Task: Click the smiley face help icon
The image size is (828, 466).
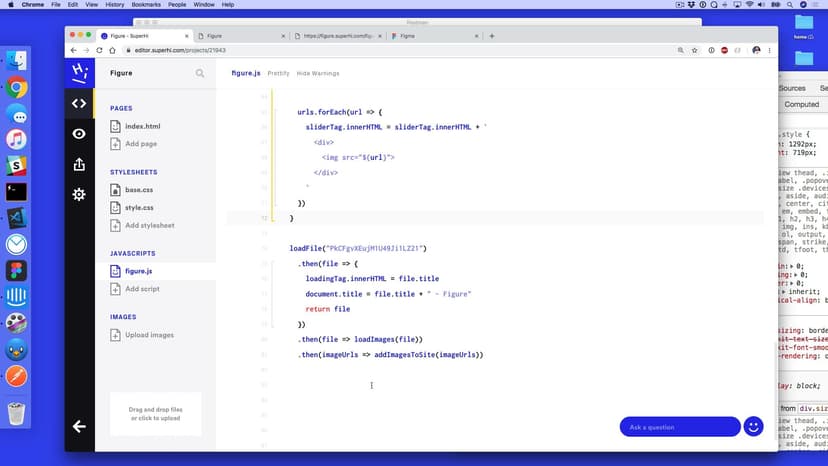Action: [753, 427]
